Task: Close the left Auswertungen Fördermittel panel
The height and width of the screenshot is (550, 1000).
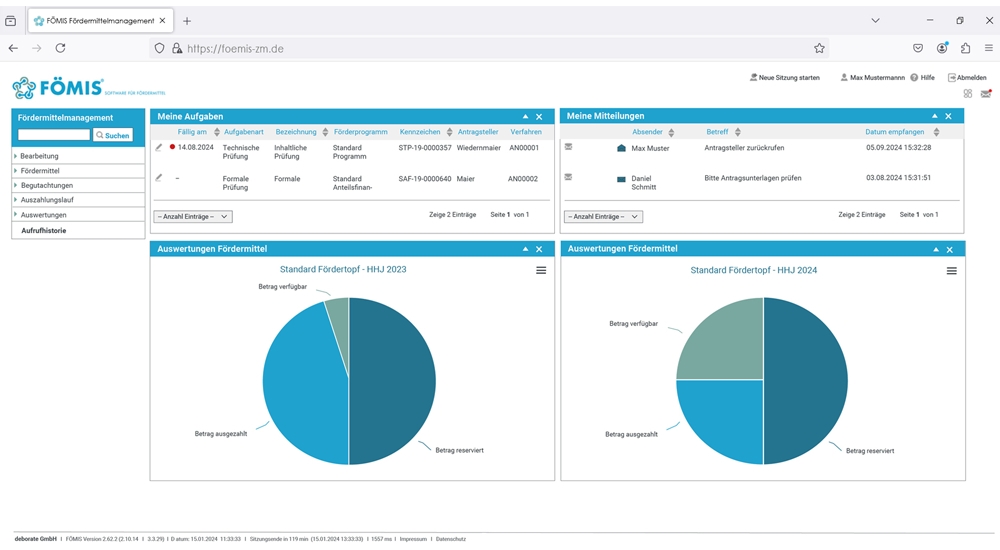Action: point(539,249)
